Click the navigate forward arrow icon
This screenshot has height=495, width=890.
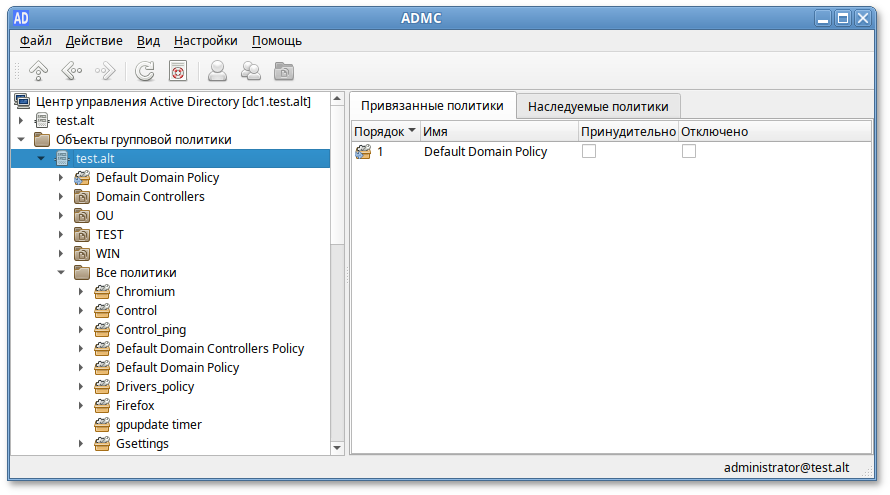pos(104,71)
